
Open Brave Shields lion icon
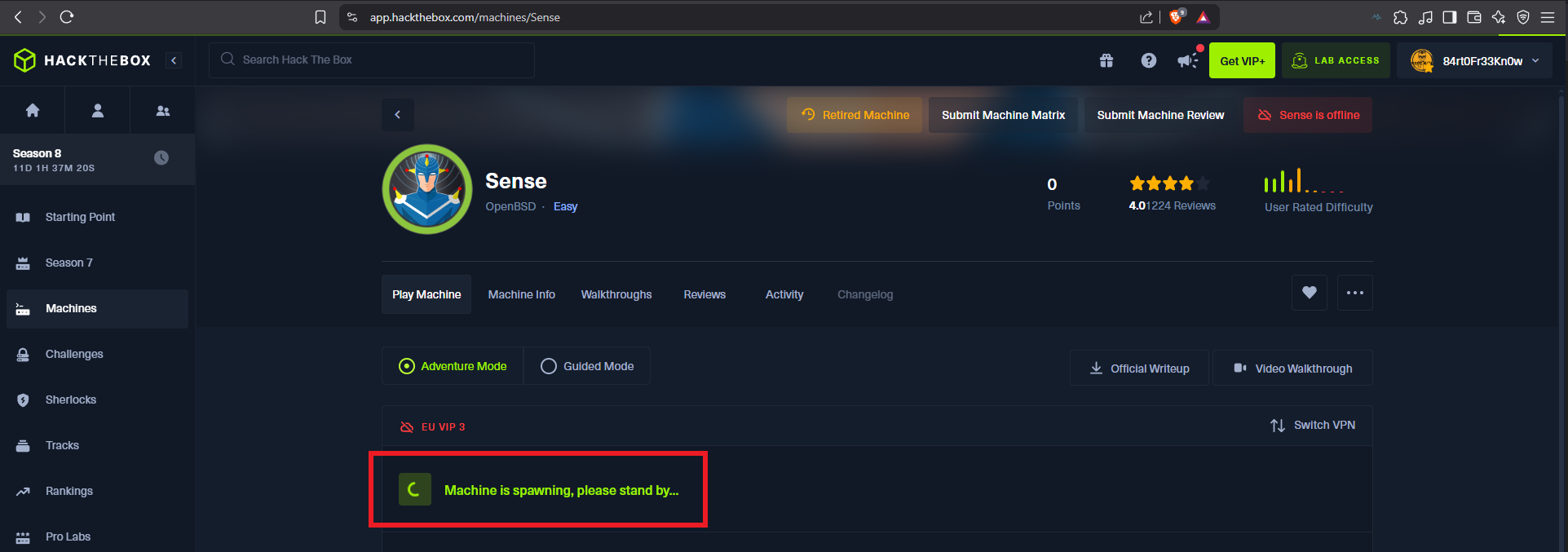(1176, 16)
